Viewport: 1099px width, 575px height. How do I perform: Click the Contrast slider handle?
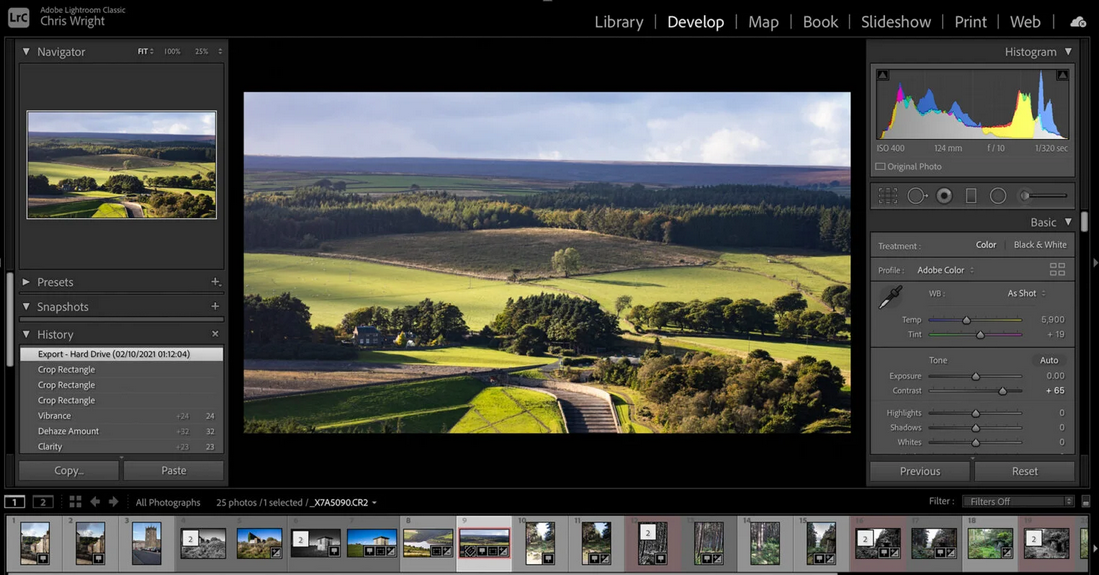point(1002,391)
